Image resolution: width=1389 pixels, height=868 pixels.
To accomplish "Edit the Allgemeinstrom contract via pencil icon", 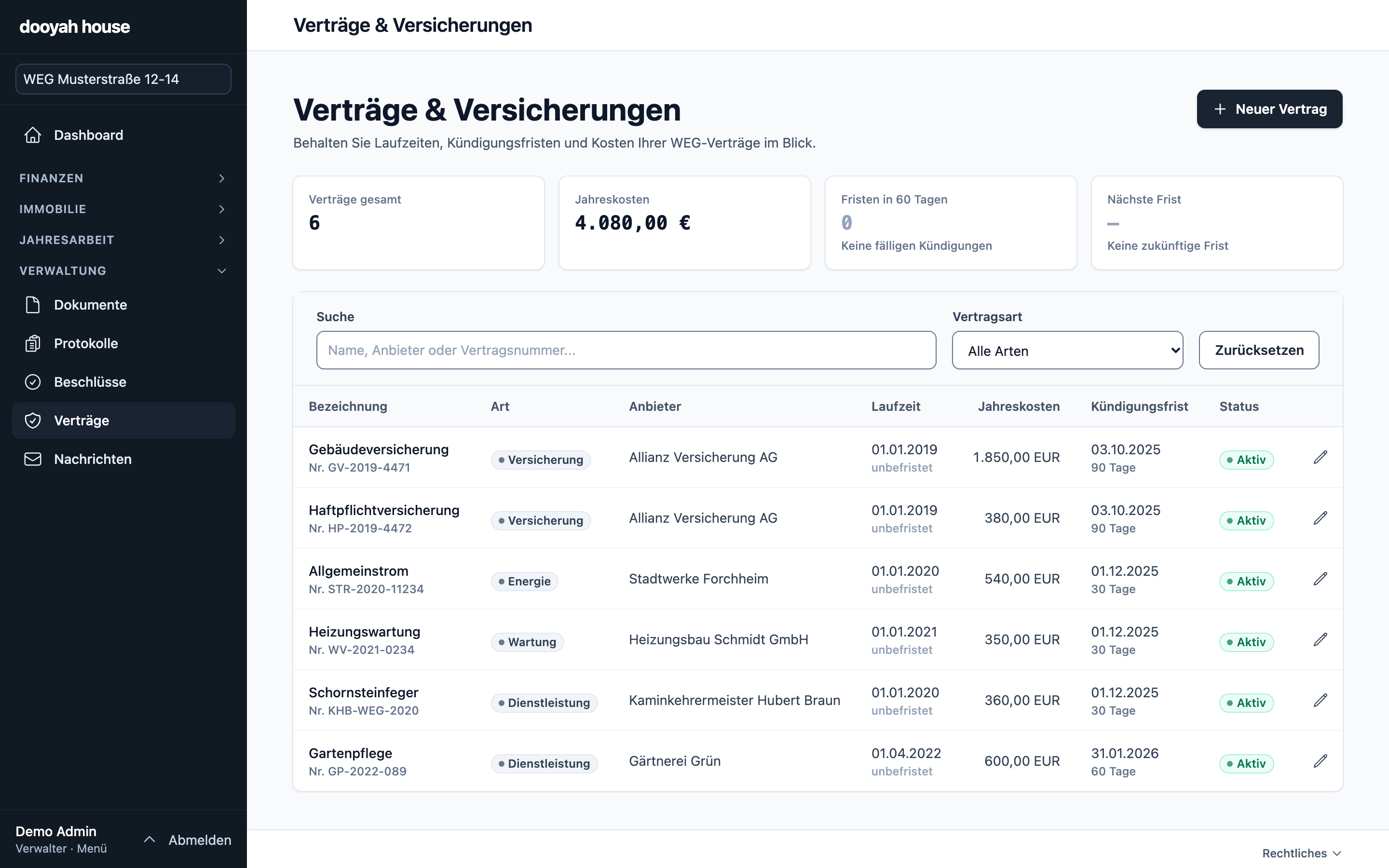I will [x=1320, y=579].
